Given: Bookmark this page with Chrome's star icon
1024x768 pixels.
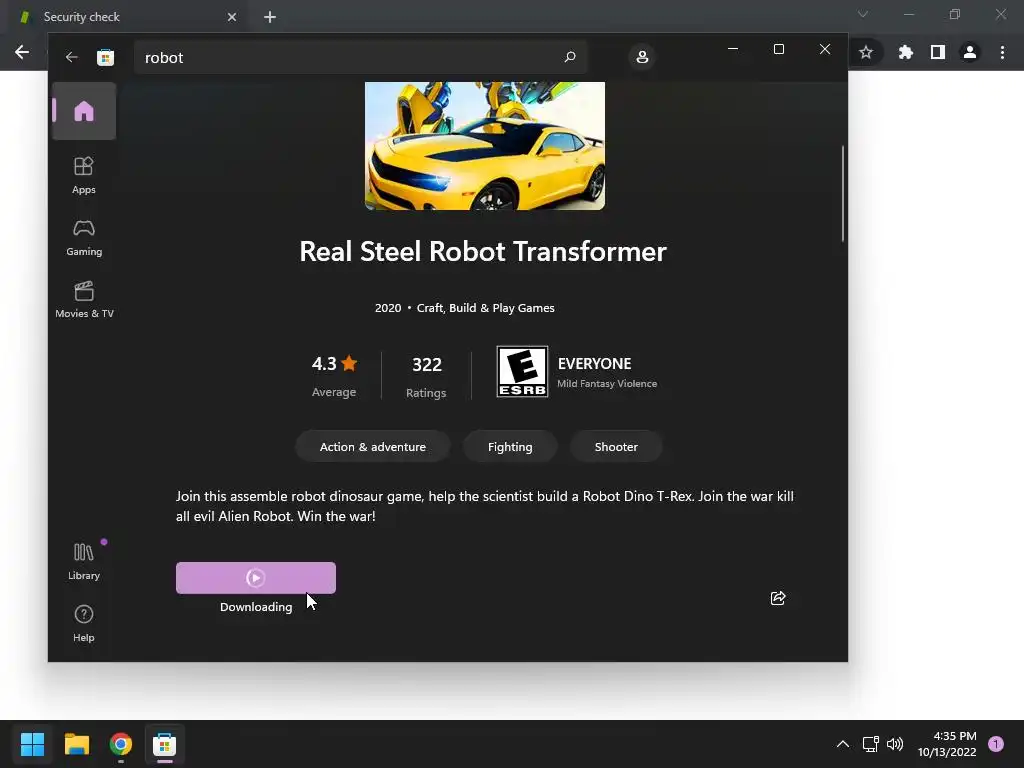Looking at the screenshot, I should coord(866,52).
